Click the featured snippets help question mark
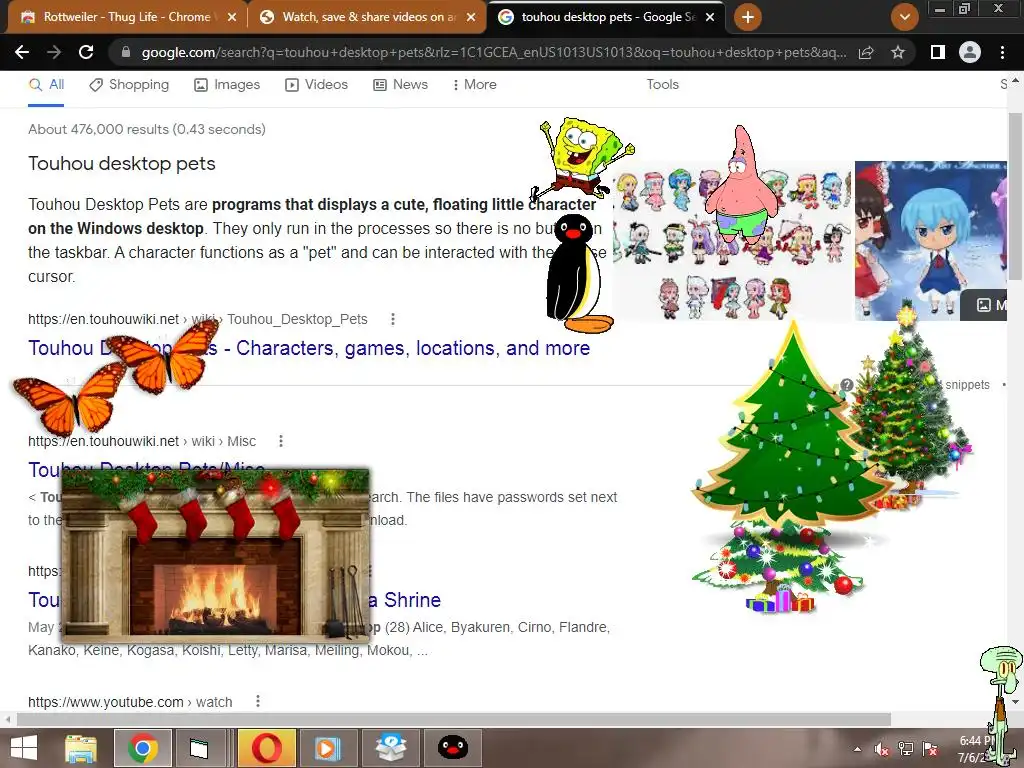 point(847,385)
